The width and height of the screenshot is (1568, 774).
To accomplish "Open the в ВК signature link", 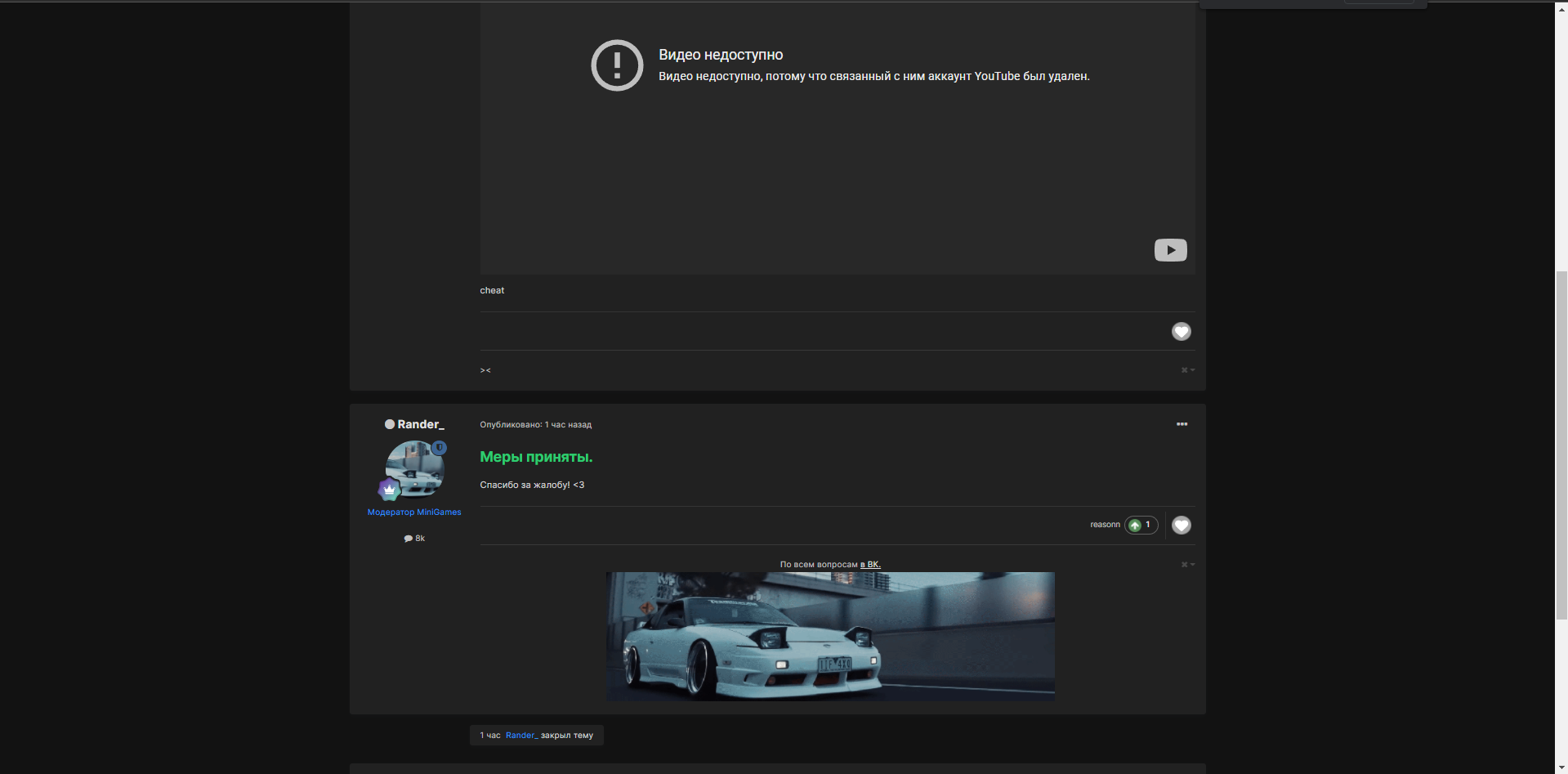I will (870, 565).
